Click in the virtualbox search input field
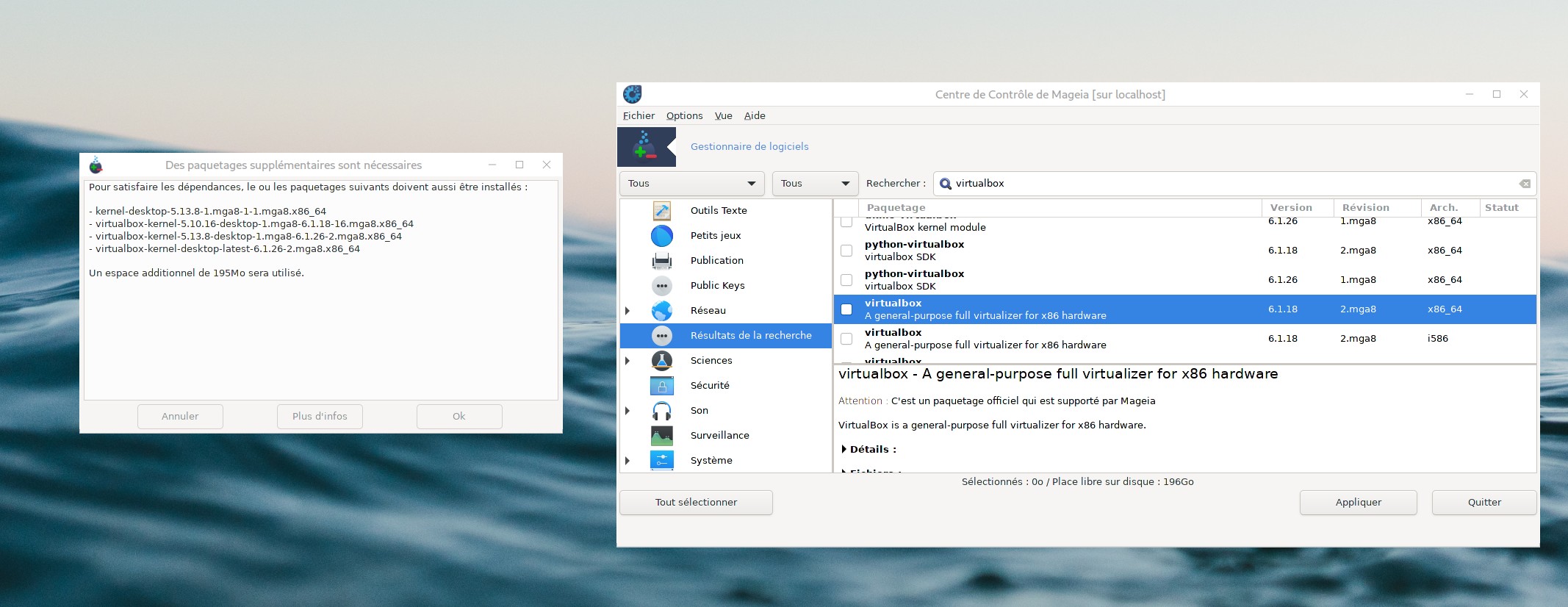 (x=1234, y=184)
